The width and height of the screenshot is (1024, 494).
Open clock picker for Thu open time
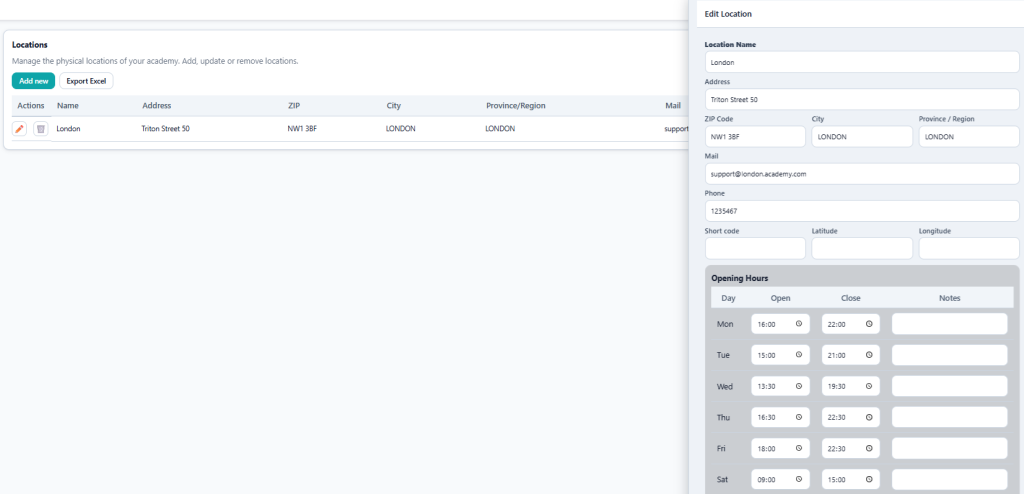click(x=799, y=418)
